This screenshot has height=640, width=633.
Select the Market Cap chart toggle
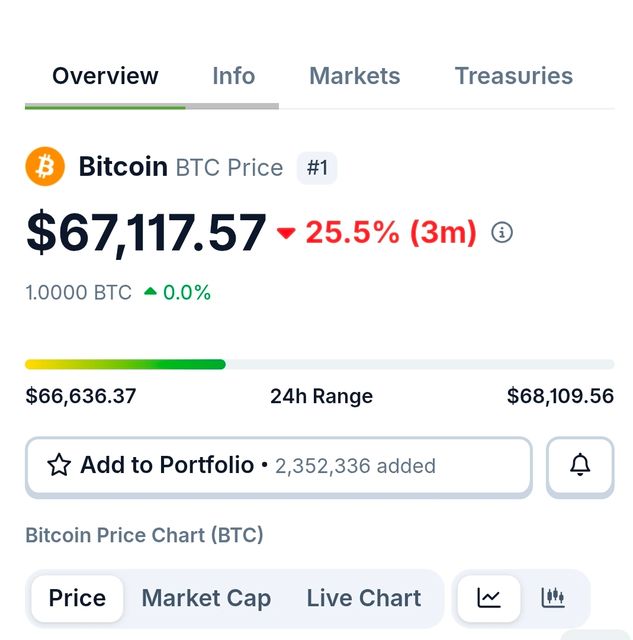click(x=206, y=598)
